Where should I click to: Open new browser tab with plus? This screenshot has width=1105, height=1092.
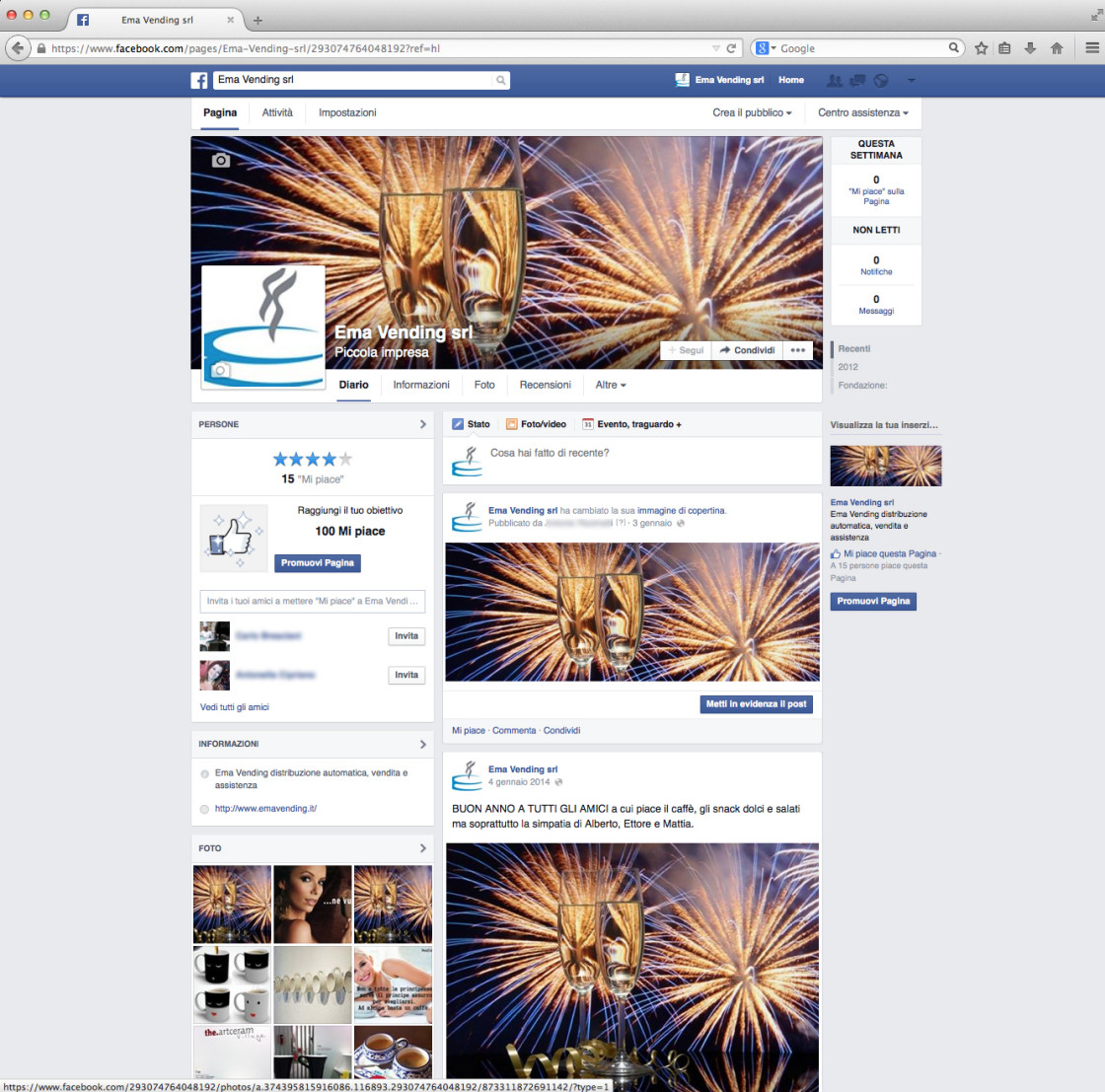point(258,21)
